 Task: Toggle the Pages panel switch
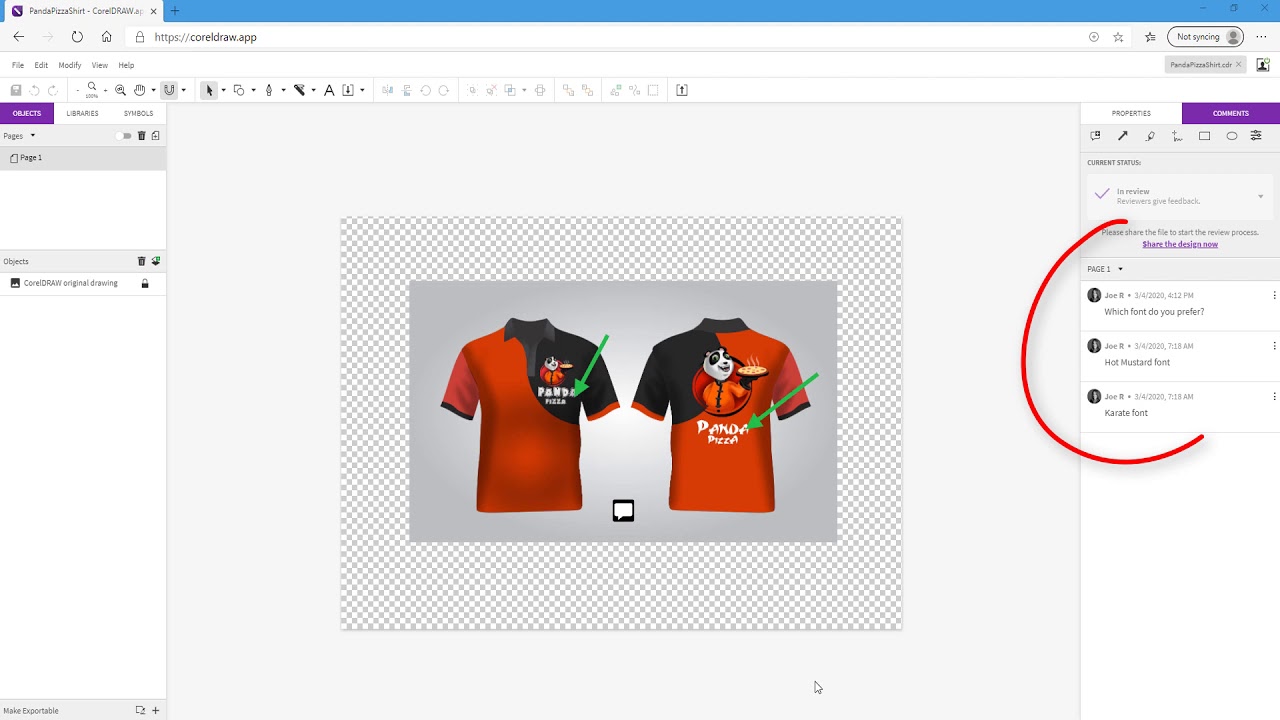(124, 136)
